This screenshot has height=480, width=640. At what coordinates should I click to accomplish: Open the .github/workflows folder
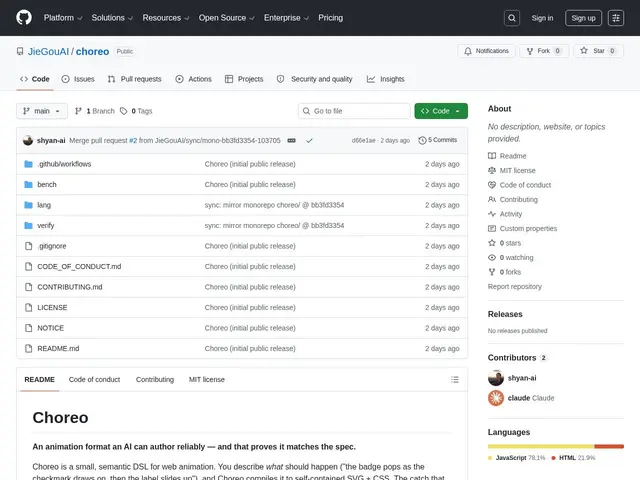pos(64,164)
